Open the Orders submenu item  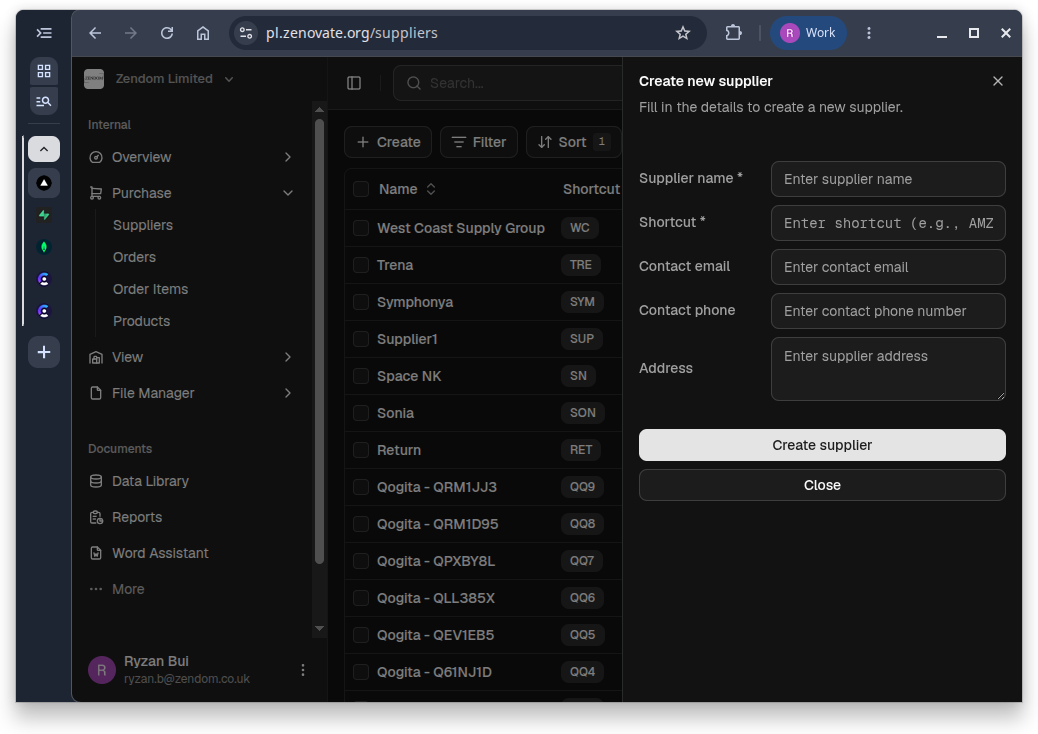134,257
